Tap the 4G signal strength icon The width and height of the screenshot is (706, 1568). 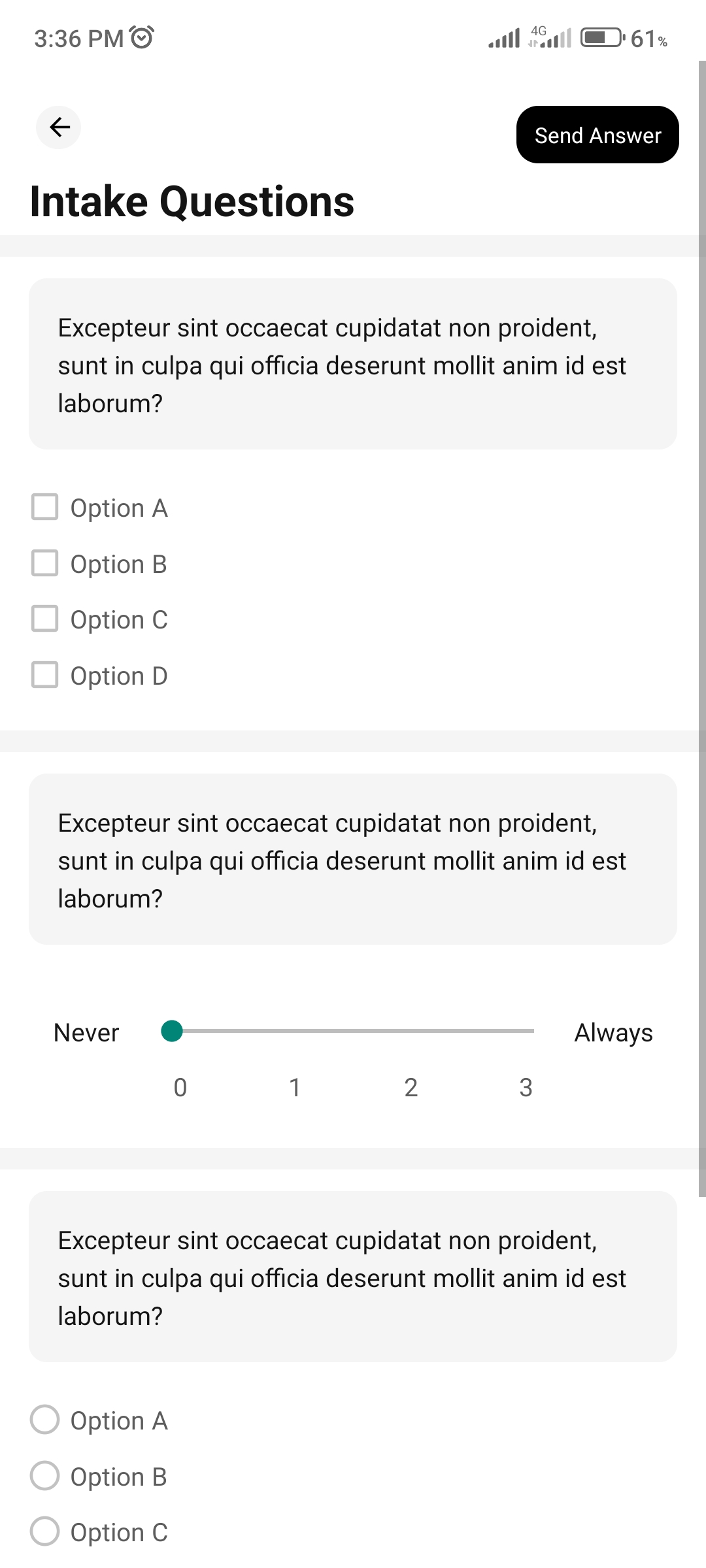(550, 38)
